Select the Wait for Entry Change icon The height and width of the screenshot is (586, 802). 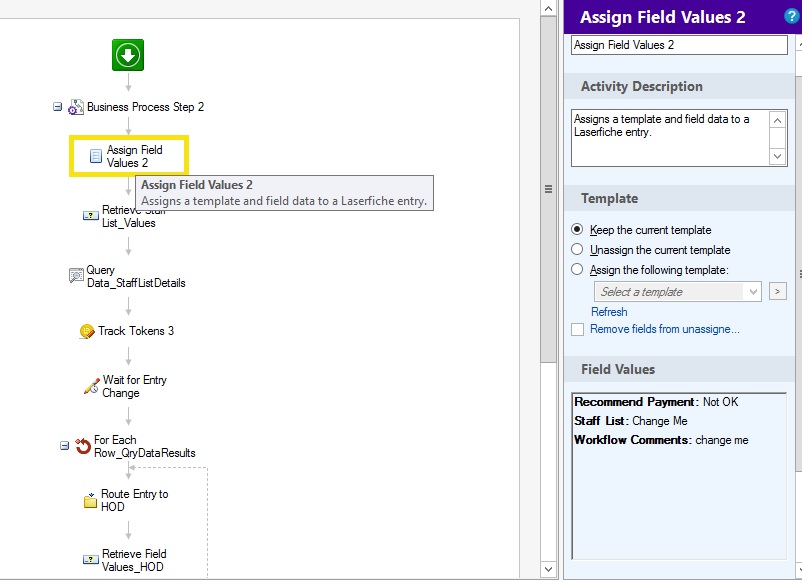click(91, 386)
